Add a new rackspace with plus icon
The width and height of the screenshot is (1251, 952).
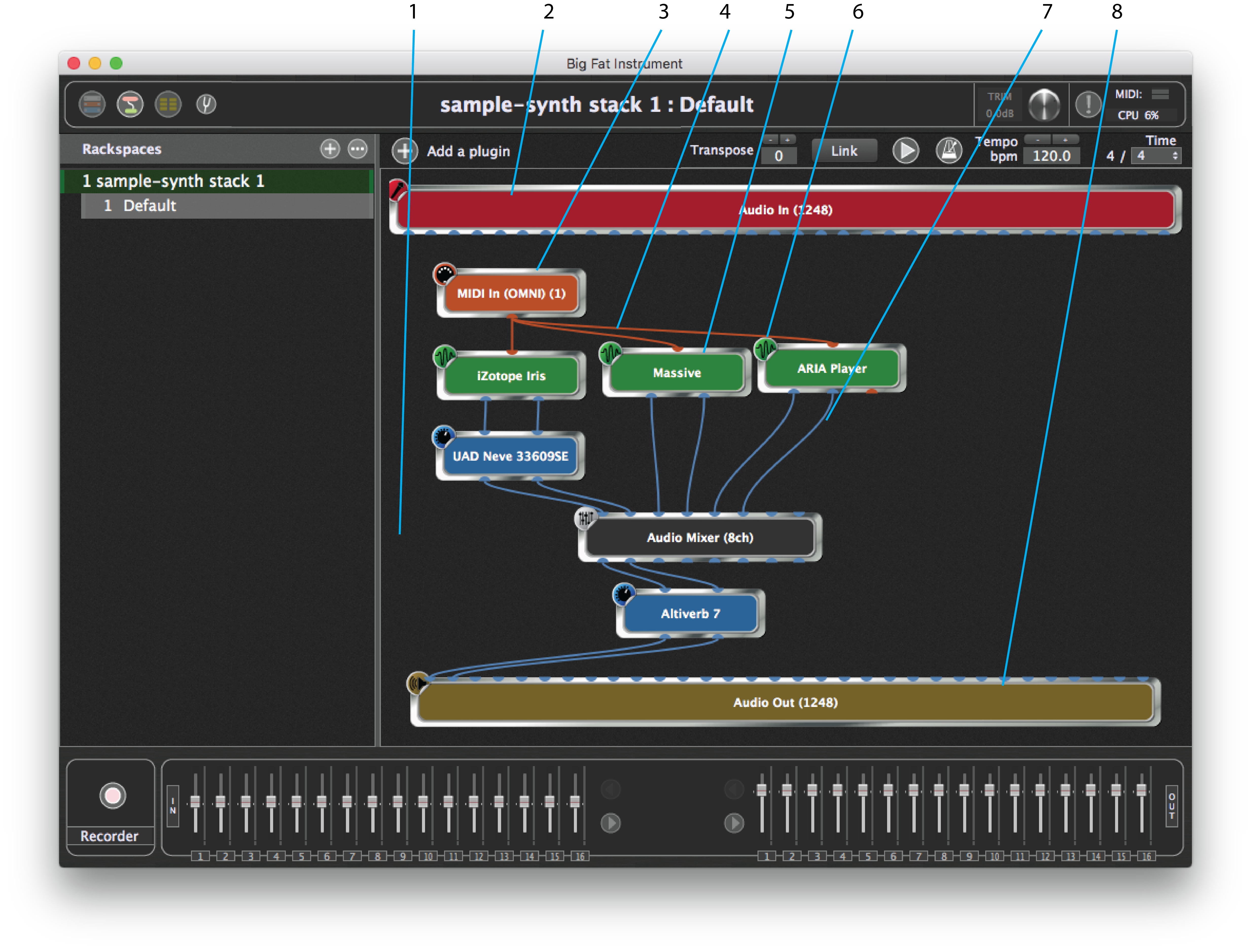pos(330,149)
